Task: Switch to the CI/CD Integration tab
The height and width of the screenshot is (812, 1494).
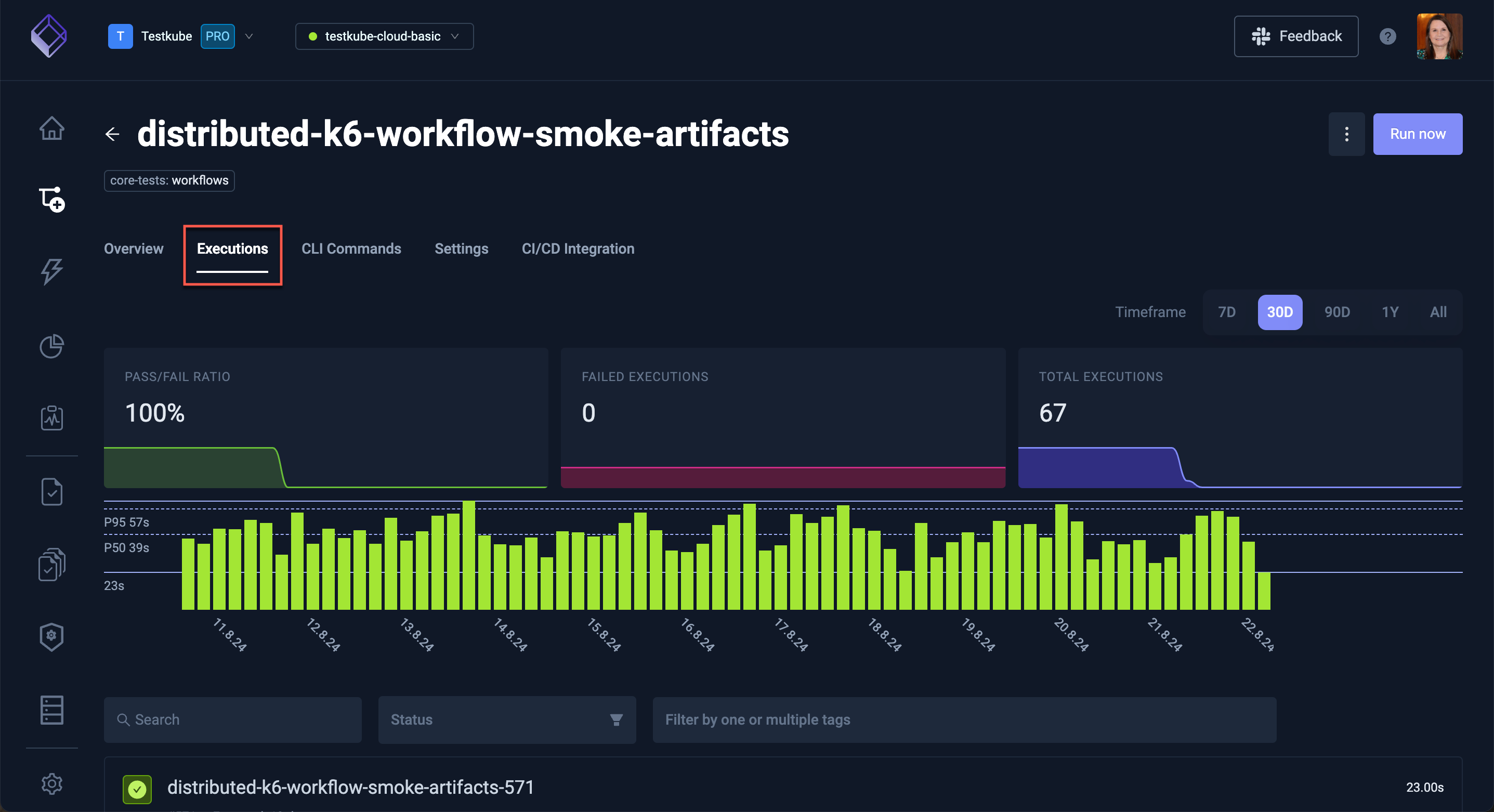Action: (x=578, y=249)
